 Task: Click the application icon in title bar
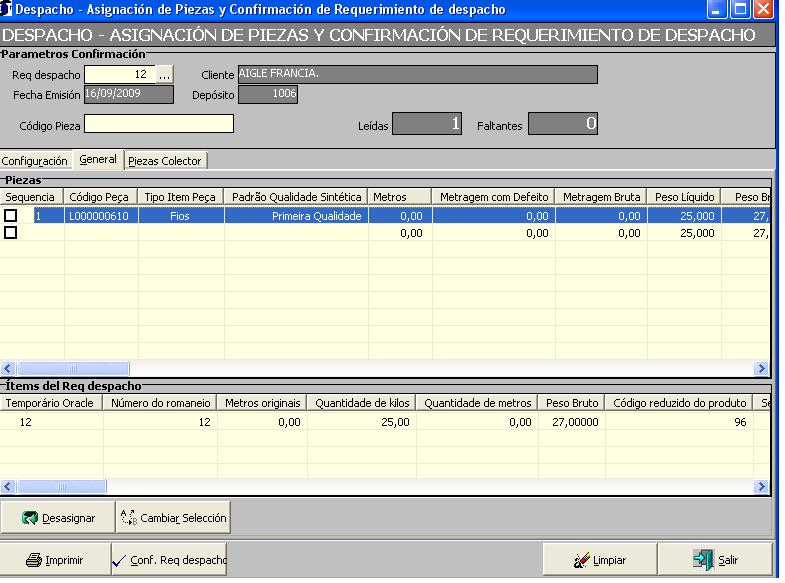[8, 9]
